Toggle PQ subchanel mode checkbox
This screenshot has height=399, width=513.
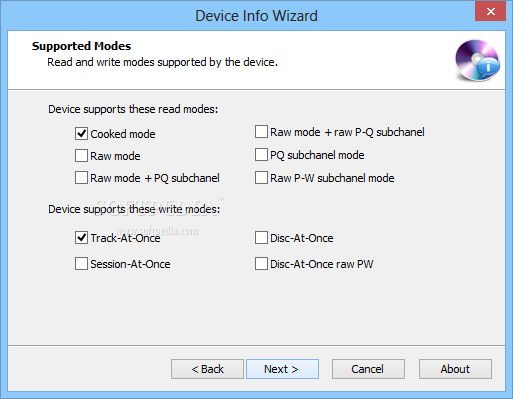[x=261, y=155]
